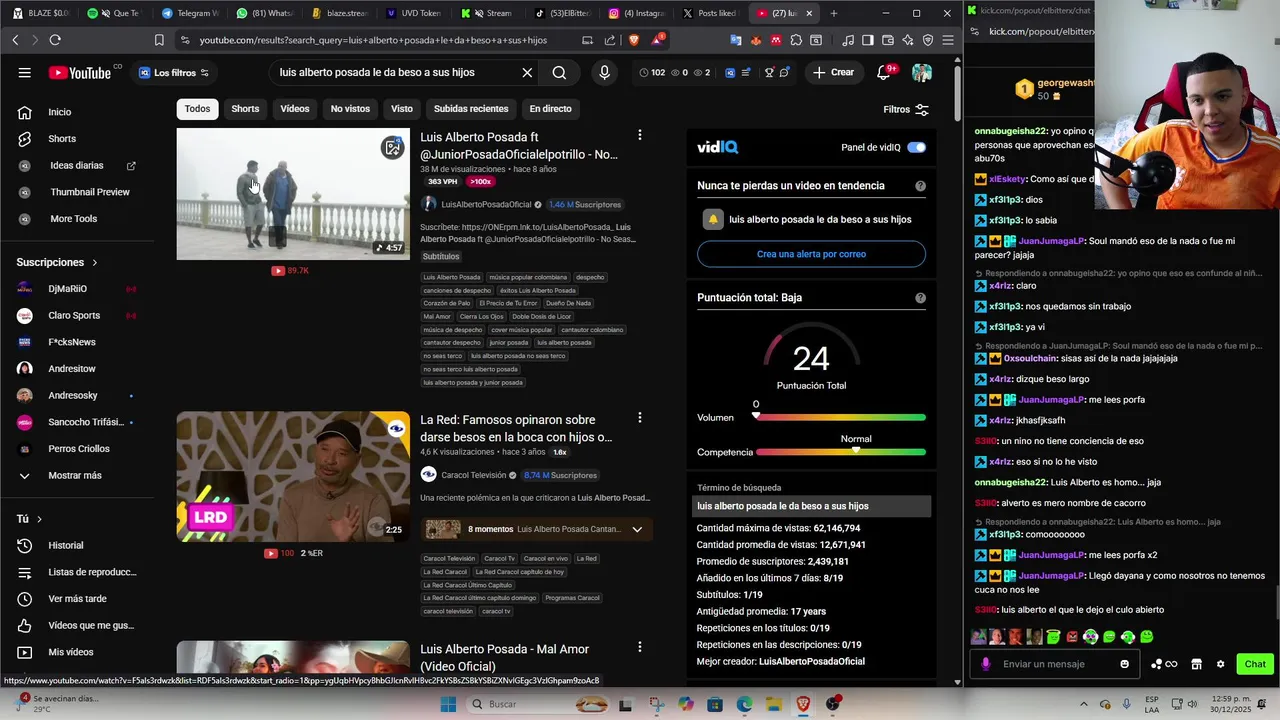Open more options for Mal Amor video

click(x=640, y=647)
